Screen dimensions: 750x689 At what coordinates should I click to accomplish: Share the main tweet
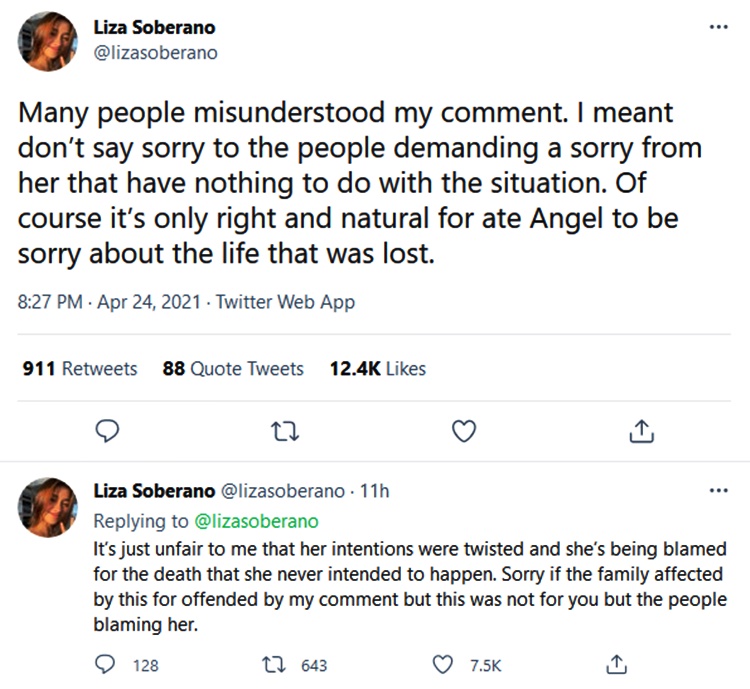coord(641,431)
